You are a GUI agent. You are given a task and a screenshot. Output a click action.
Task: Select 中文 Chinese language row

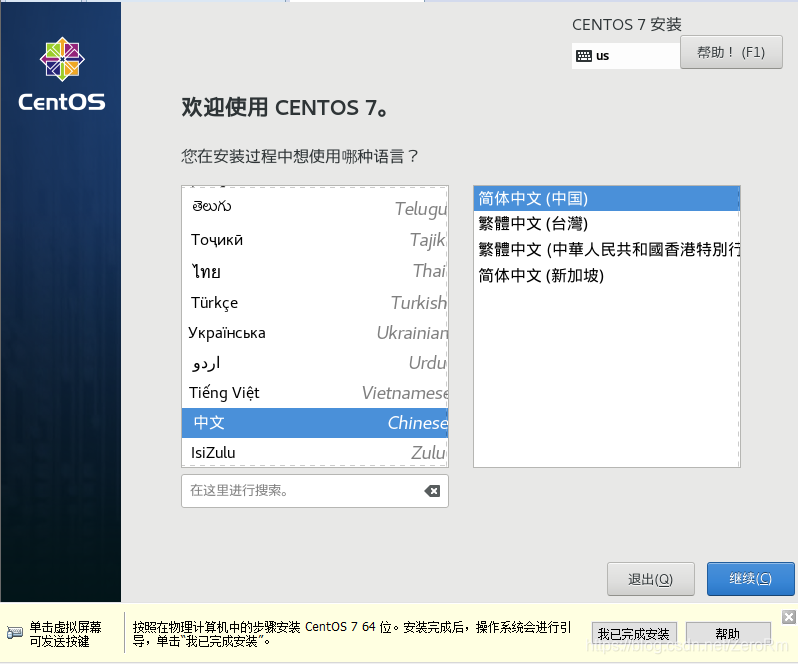click(315, 423)
